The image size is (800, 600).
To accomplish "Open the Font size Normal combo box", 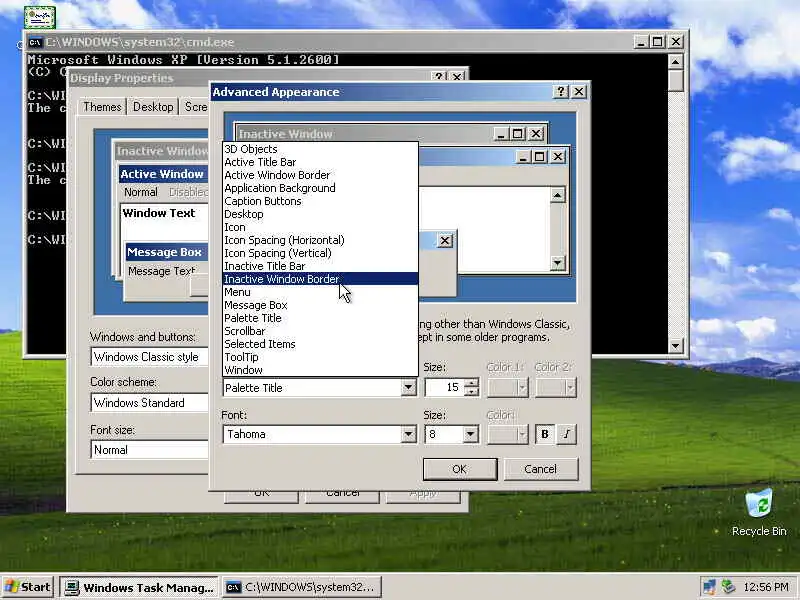I will click(x=149, y=450).
